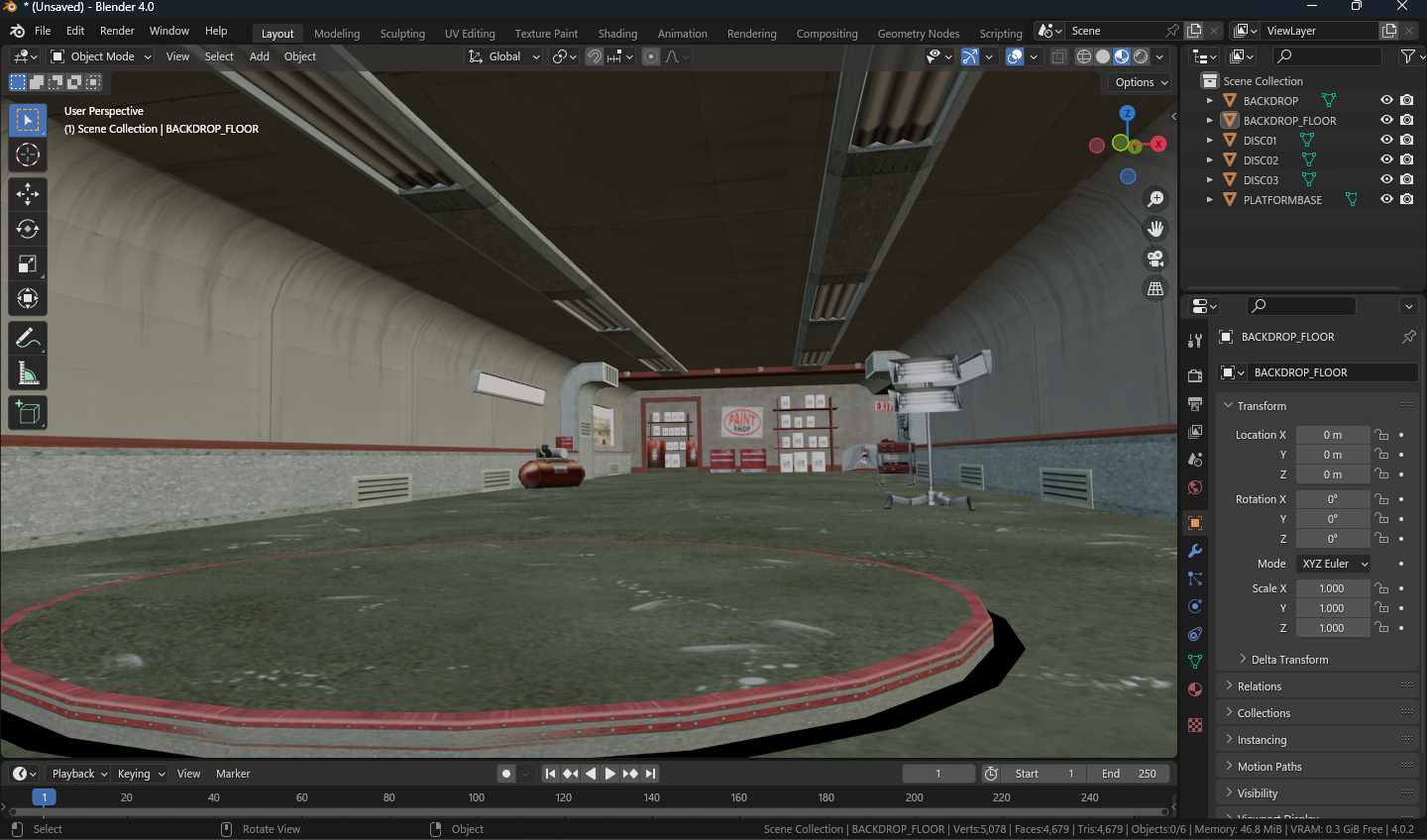Open the Object Data properties tab
The image size is (1427, 840).
click(x=1195, y=662)
